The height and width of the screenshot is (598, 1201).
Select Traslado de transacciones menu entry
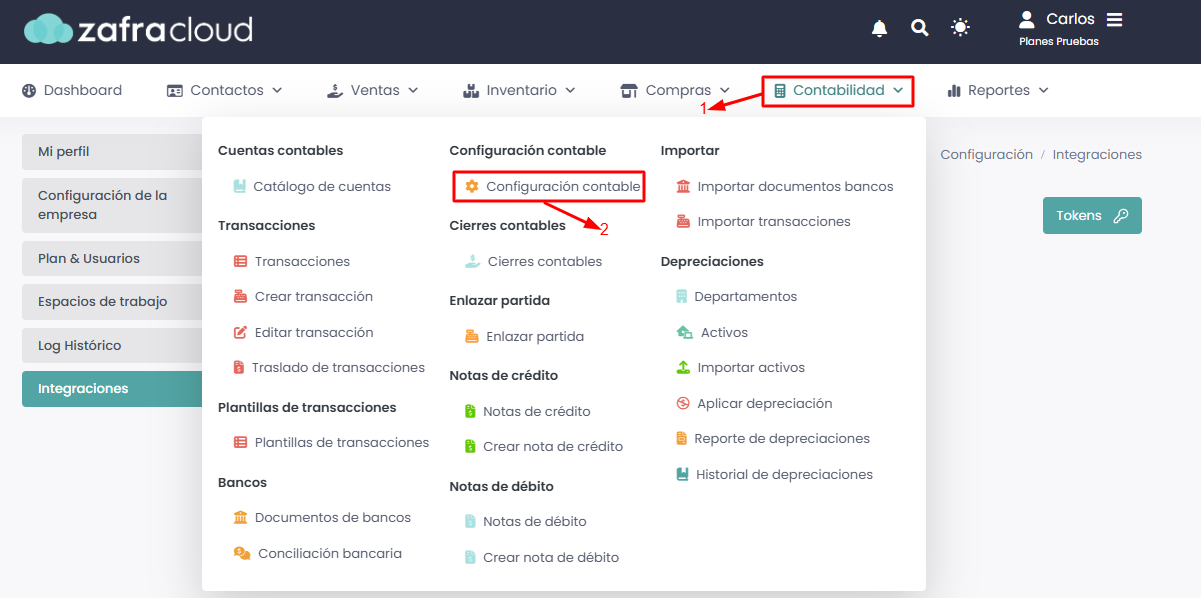[x=328, y=367]
